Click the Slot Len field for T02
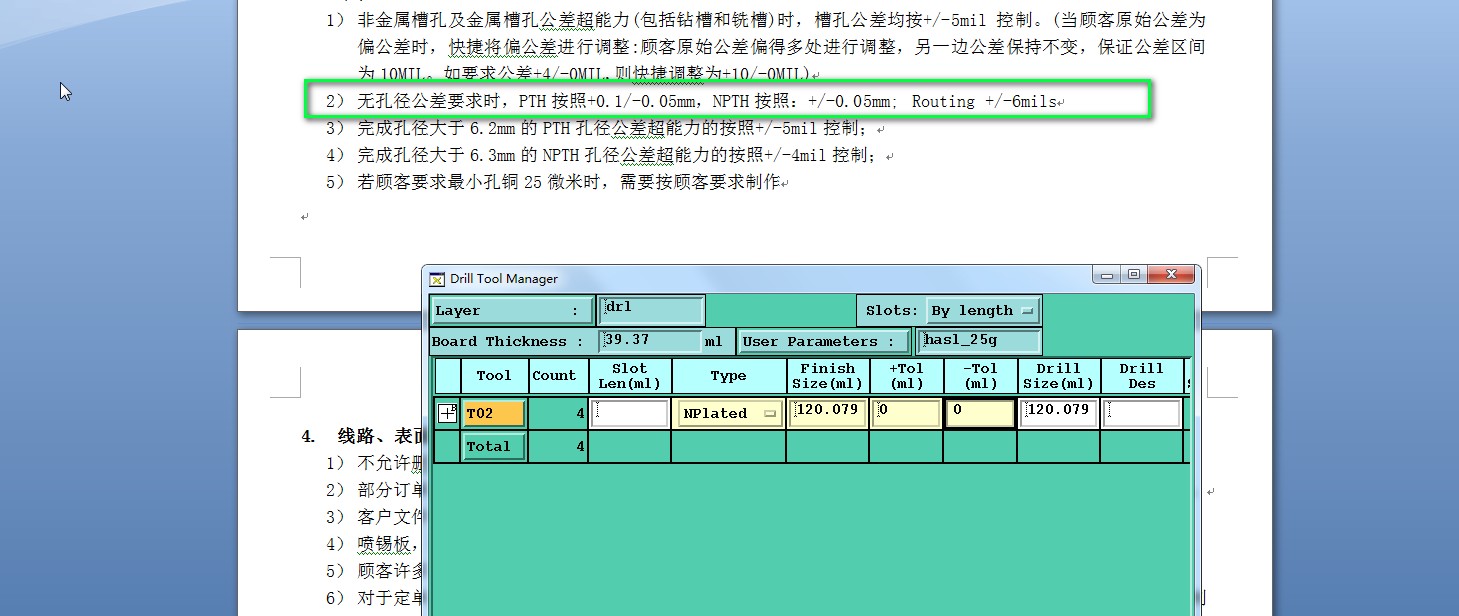Image resolution: width=1459 pixels, height=616 pixels. (630, 413)
